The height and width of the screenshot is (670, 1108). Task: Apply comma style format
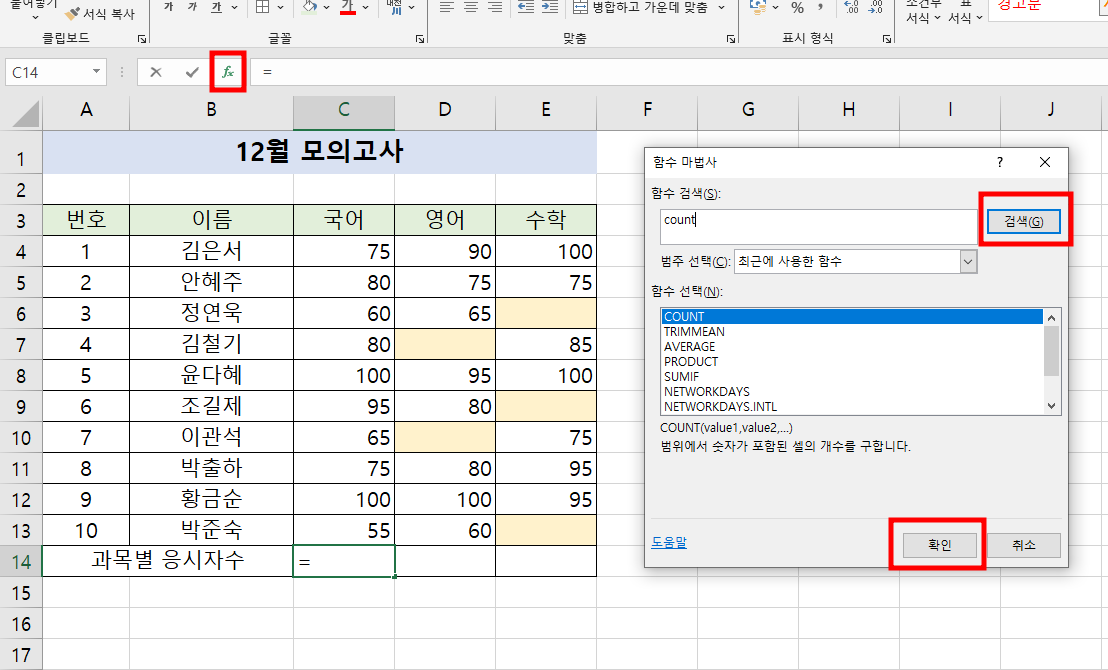820,7
